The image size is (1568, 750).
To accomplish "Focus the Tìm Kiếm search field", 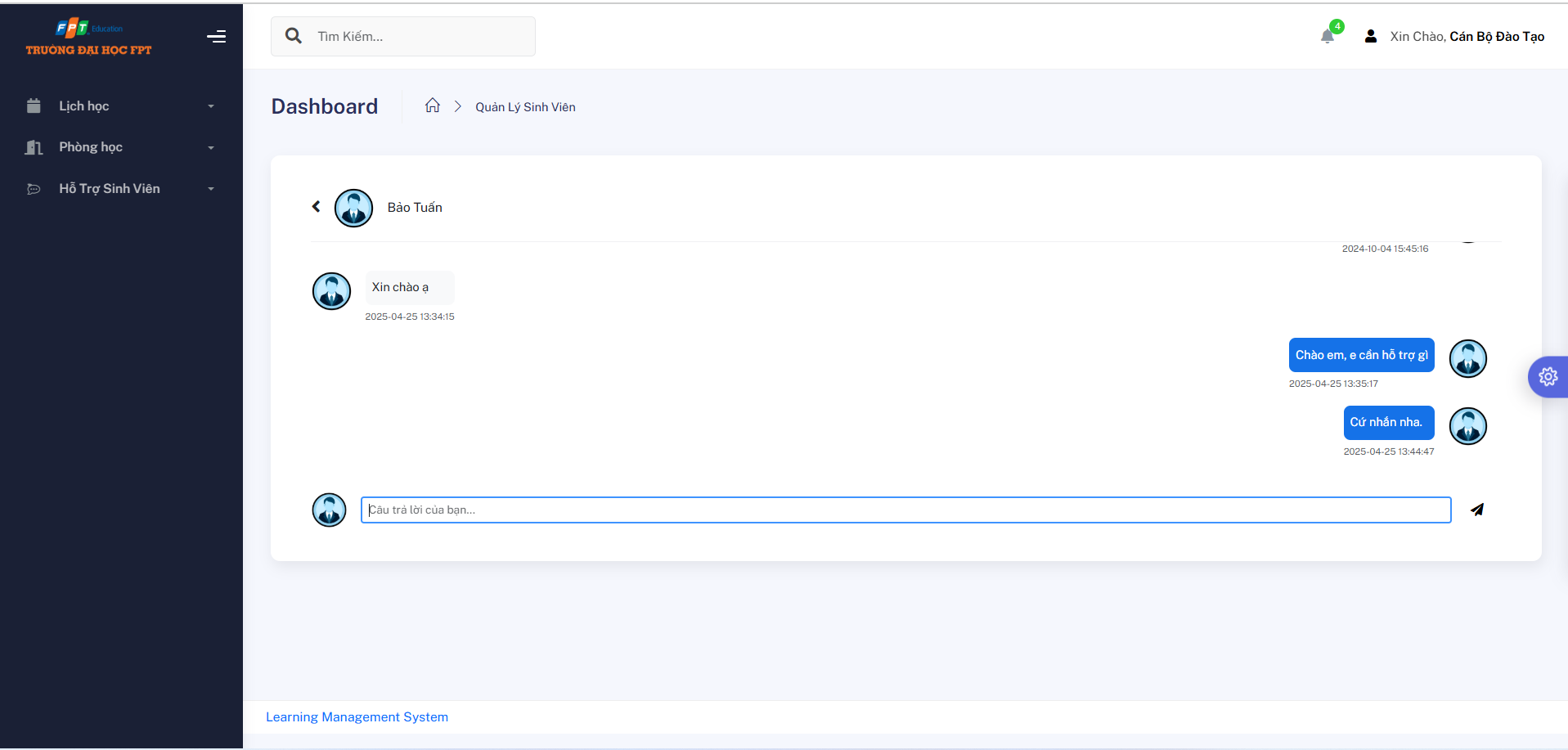I will click(x=417, y=37).
